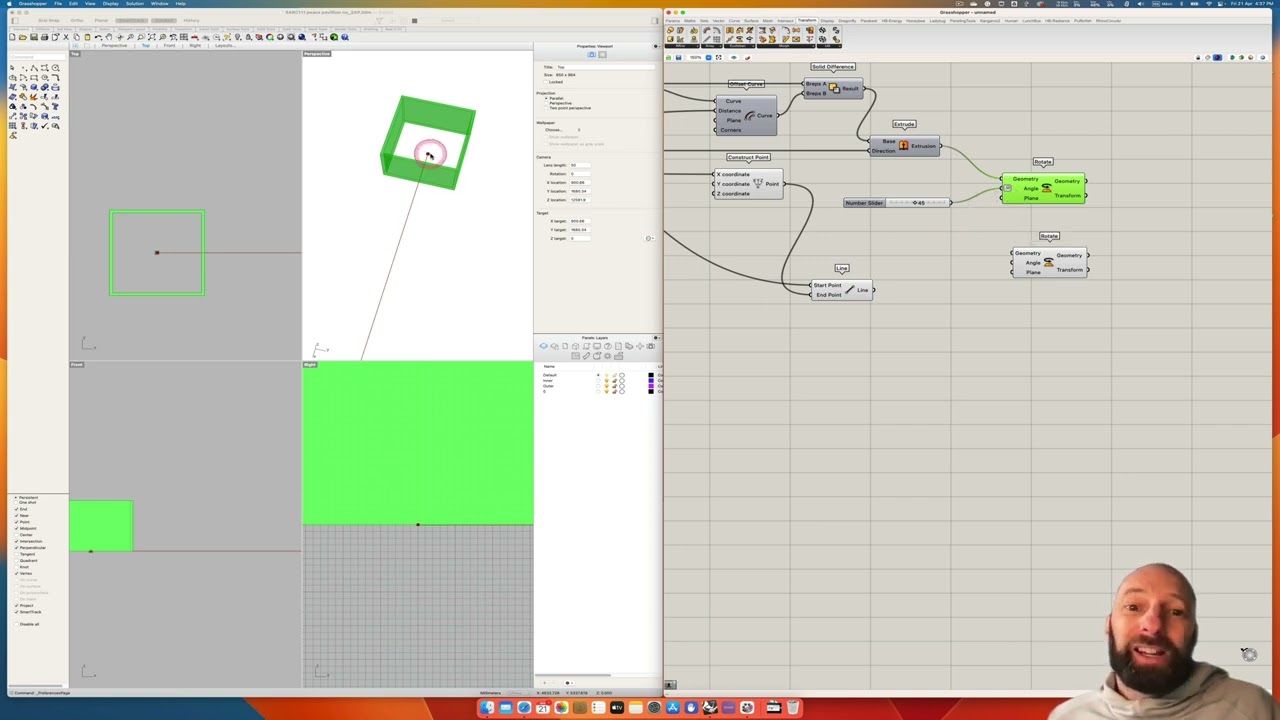Click the viewport Title input field
Screen dimensions: 1280x720
pyautogui.click(x=606, y=67)
